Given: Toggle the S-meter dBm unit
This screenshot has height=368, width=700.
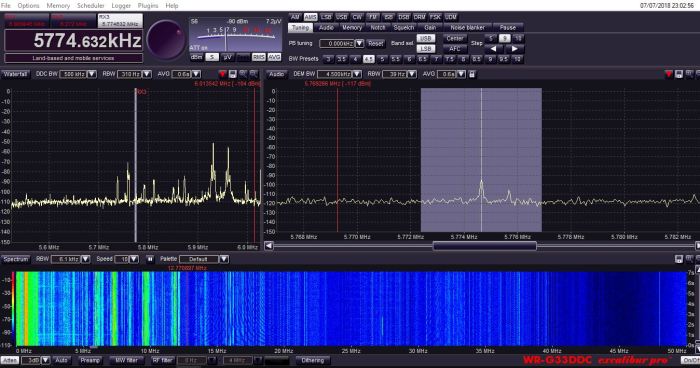Looking at the screenshot, I should point(197,57).
